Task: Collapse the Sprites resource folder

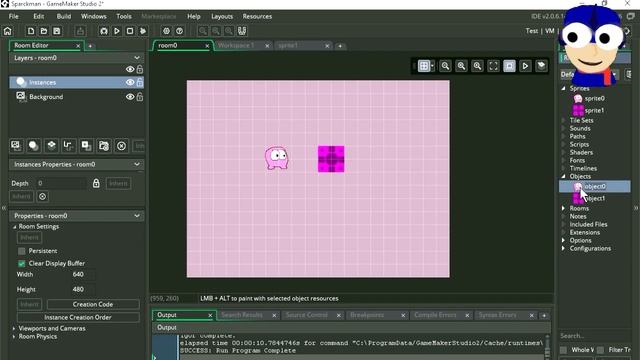Action: click(564, 88)
